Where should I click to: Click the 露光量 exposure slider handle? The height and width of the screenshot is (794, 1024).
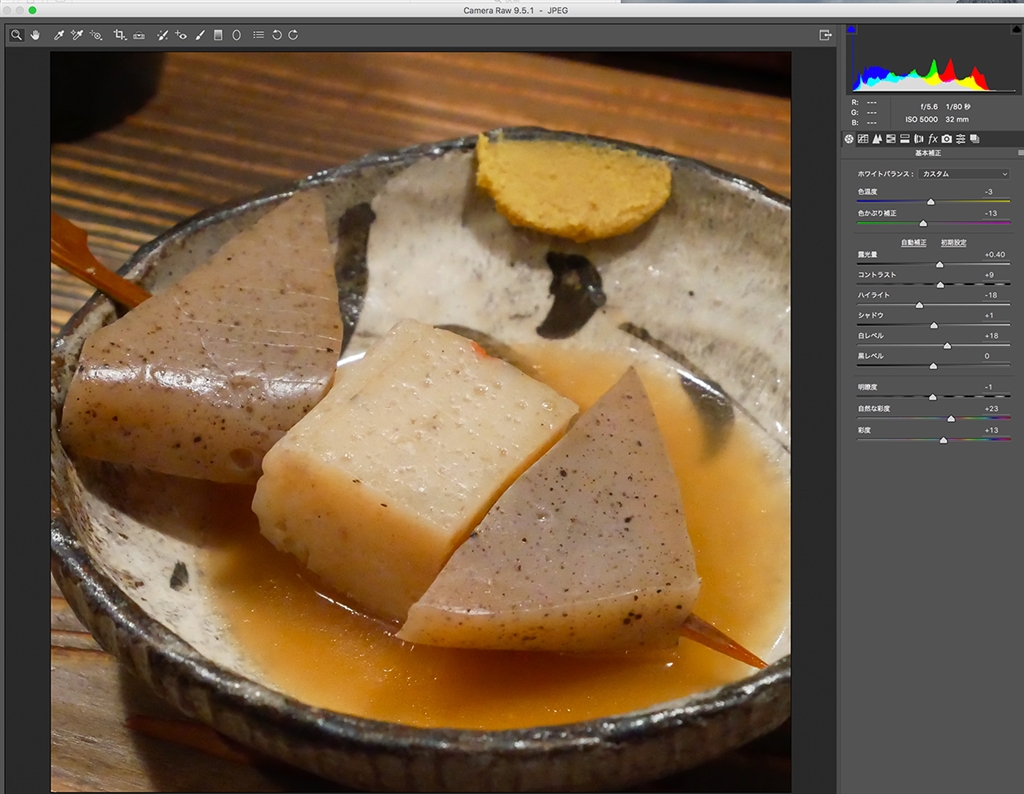(939, 265)
